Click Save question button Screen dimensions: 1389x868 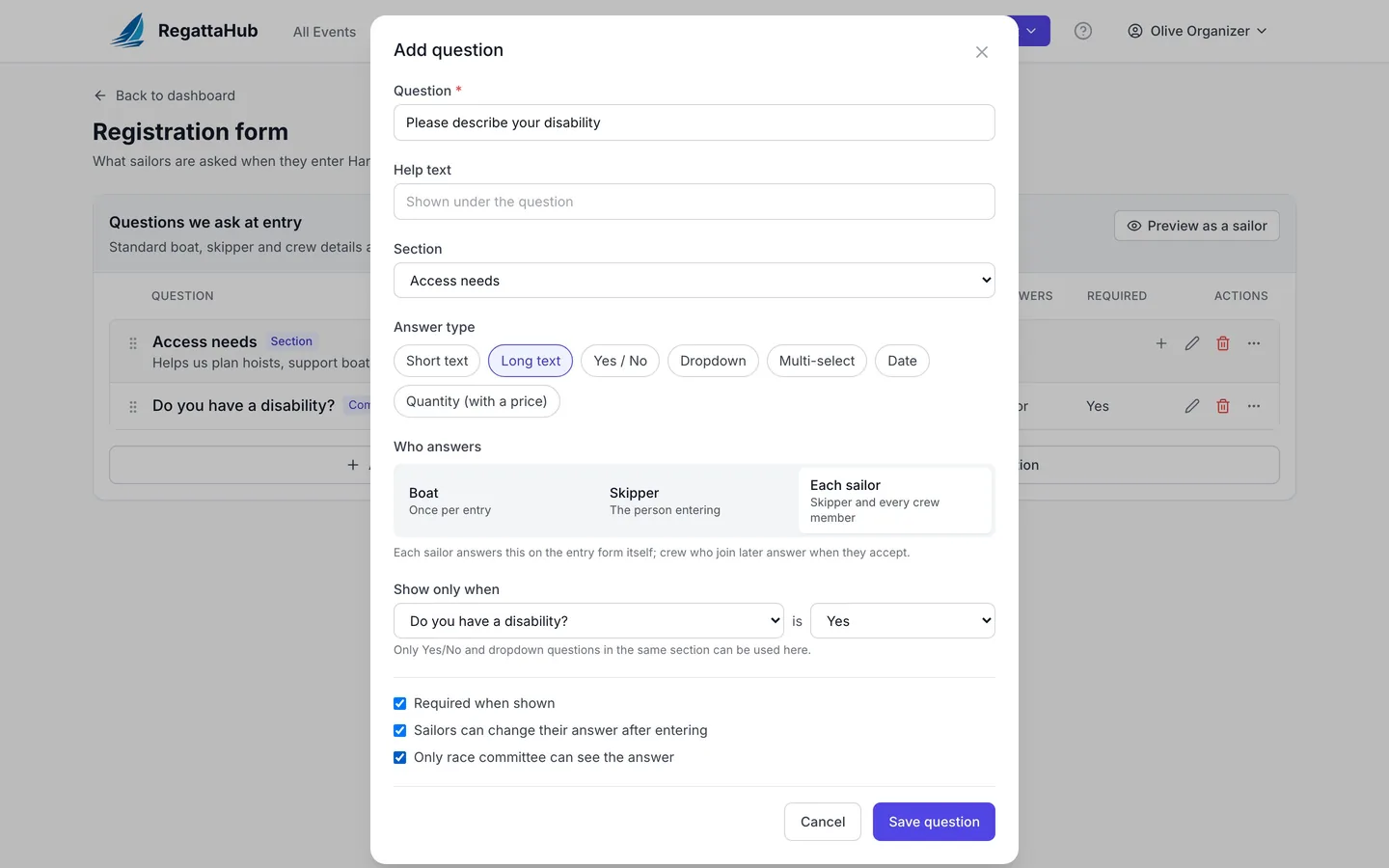934,822
